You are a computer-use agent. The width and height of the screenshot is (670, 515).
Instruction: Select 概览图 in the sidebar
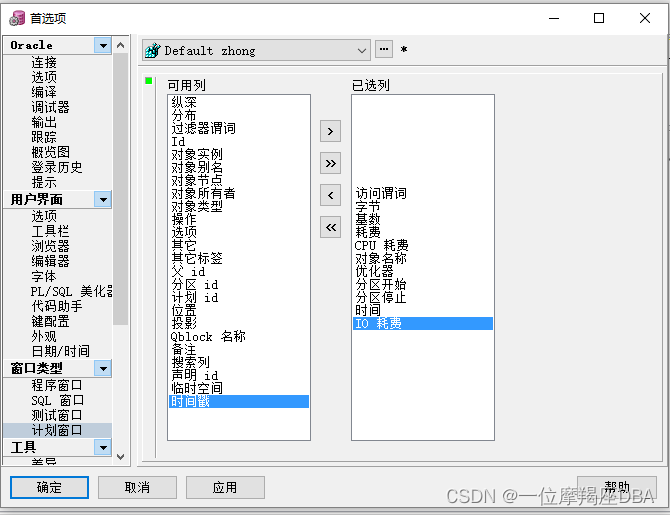pos(50,152)
